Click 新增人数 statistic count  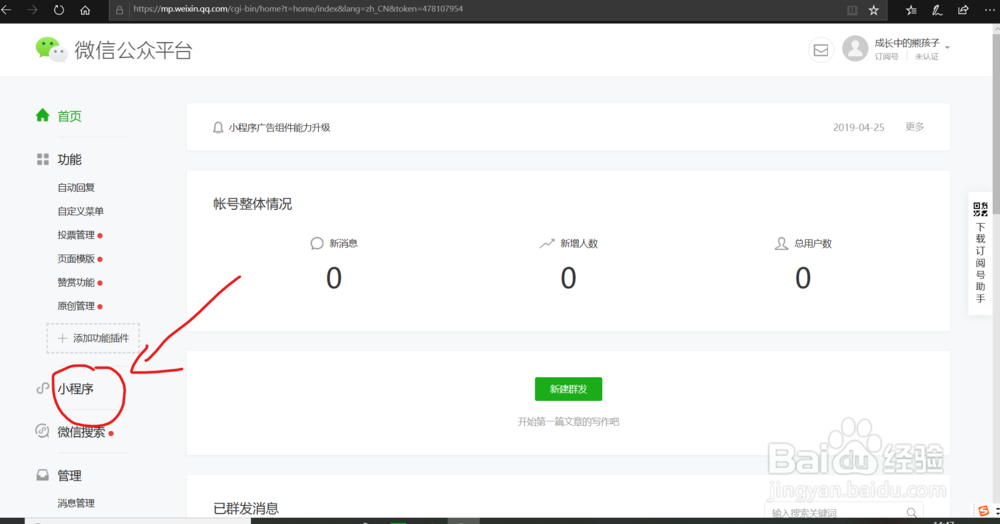point(568,279)
